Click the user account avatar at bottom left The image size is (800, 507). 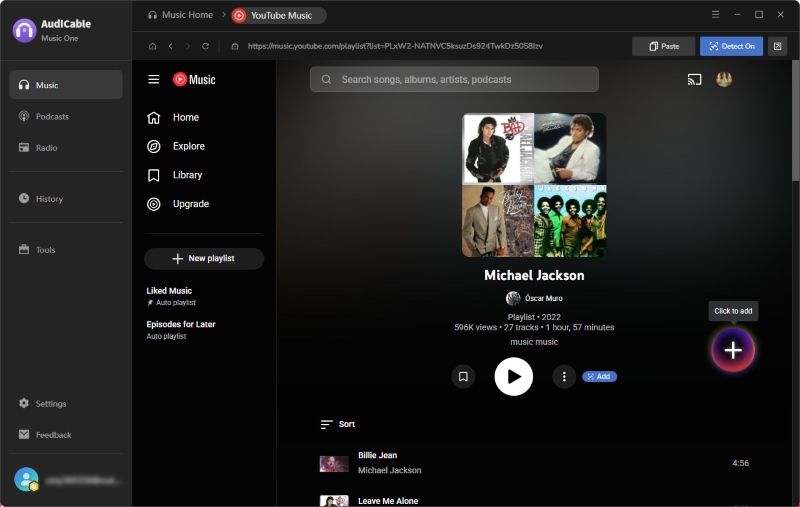(26, 479)
